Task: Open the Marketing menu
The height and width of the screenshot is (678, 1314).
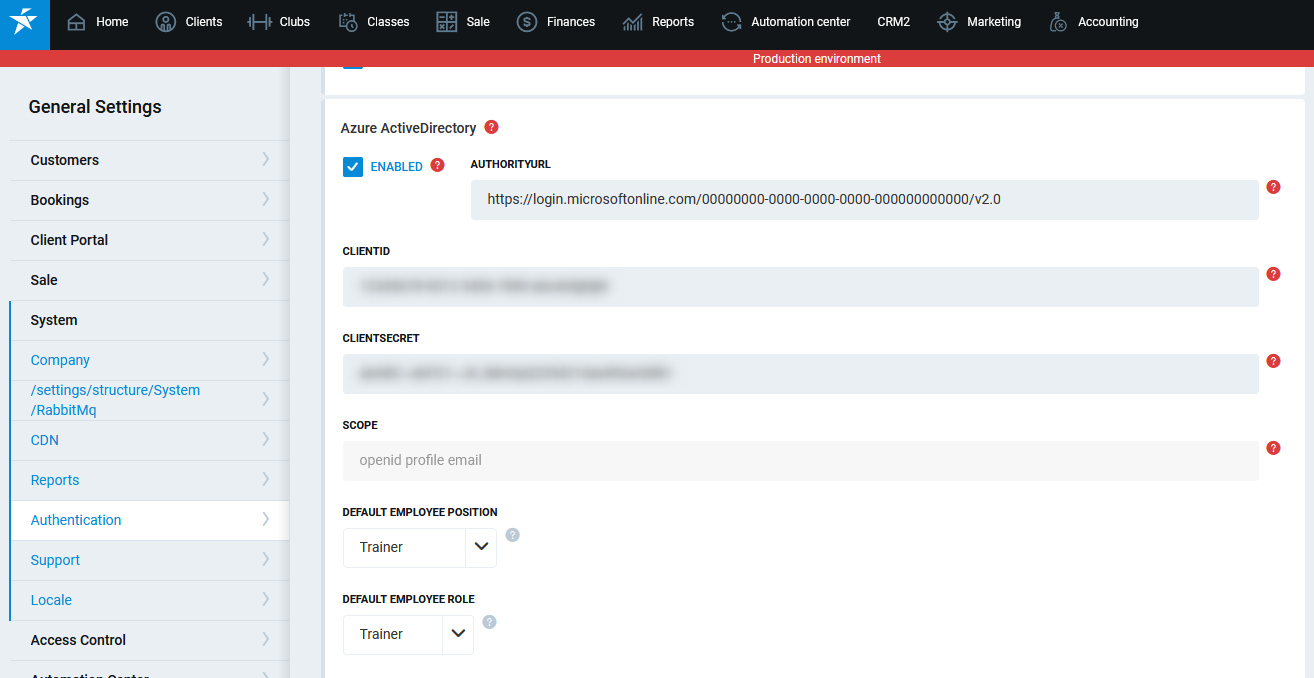Action: pyautogui.click(x=979, y=22)
